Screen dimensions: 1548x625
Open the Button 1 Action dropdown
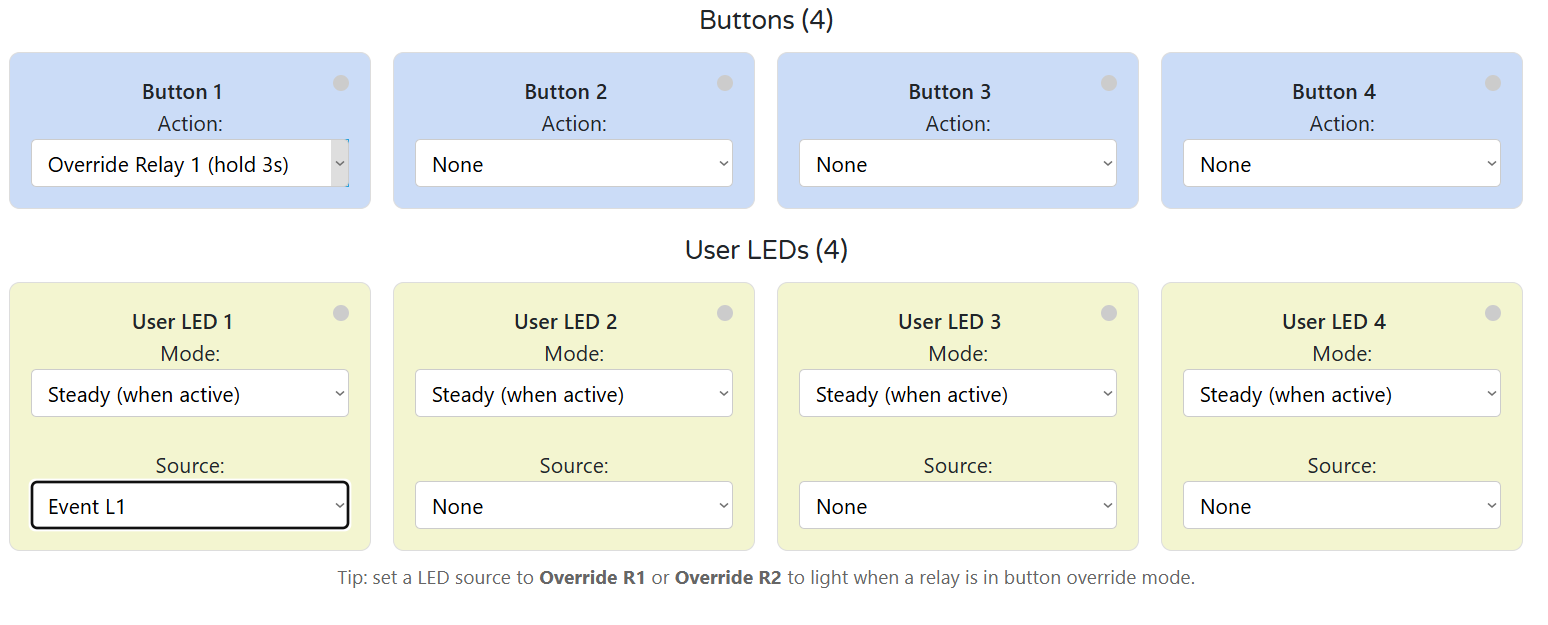(x=190, y=163)
